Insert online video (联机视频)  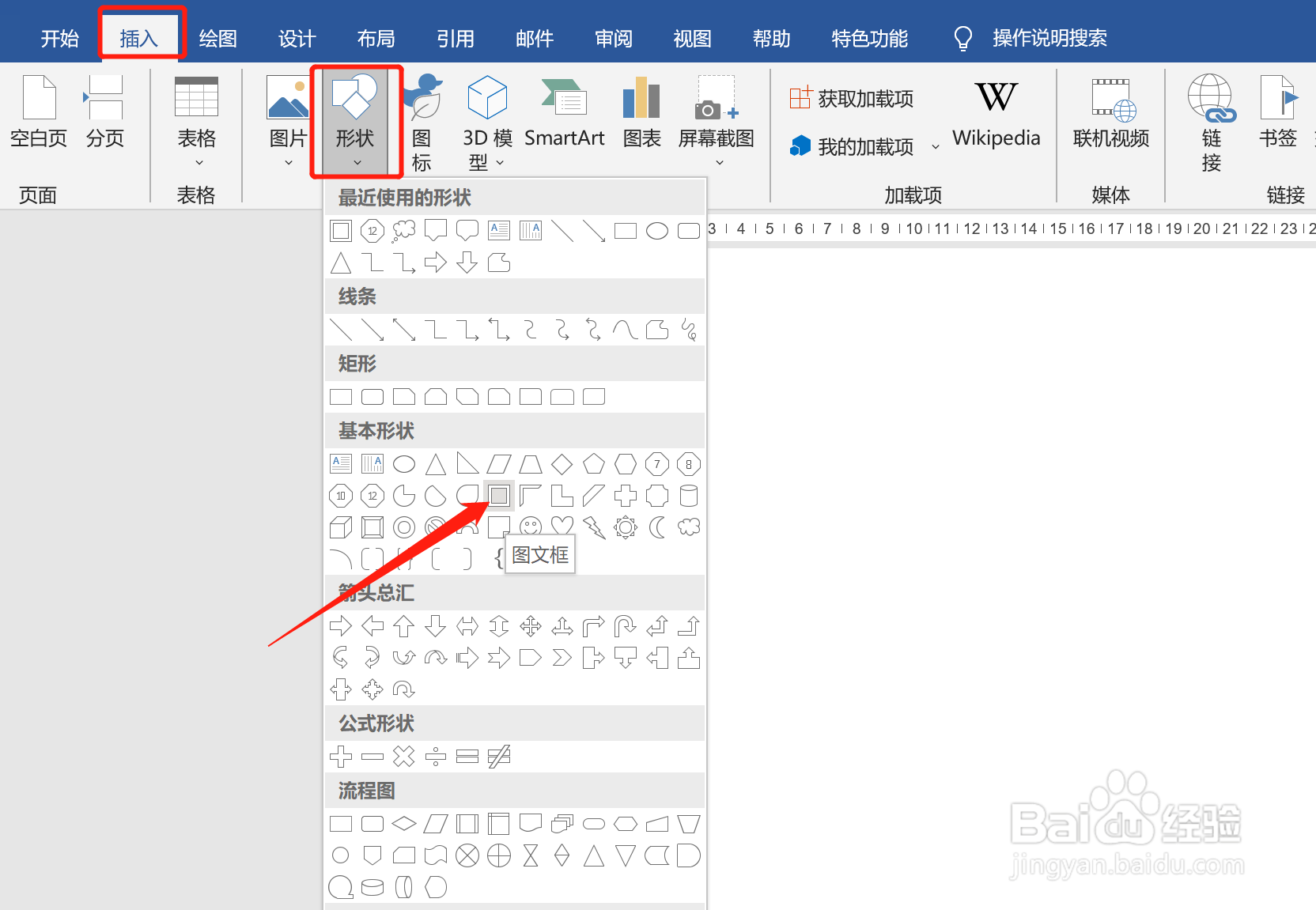pos(1110,114)
